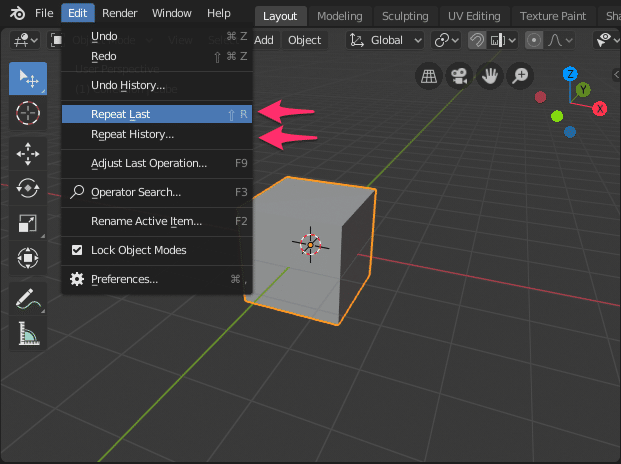Click the transform orientation axes icon
This screenshot has width=621, height=464.
[x=357, y=40]
